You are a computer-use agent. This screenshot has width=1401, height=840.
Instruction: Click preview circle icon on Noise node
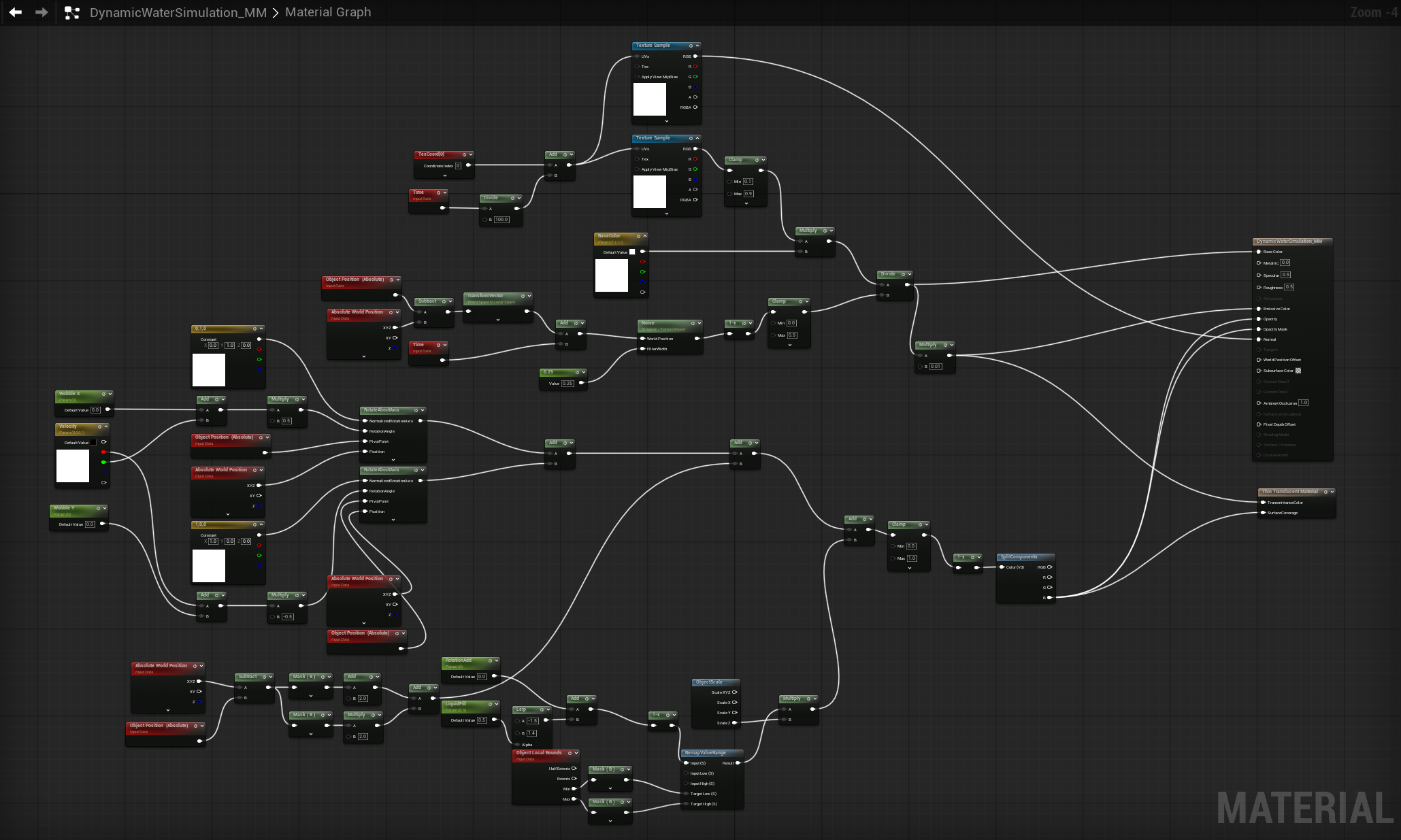pyautogui.click(x=693, y=323)
